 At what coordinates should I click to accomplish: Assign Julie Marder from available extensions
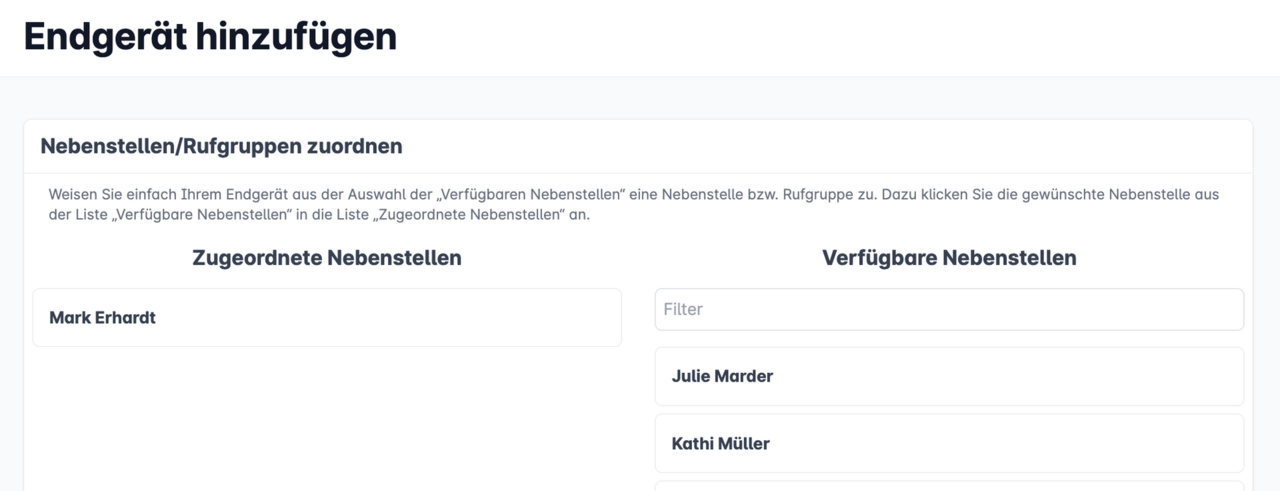pos(948,377)
